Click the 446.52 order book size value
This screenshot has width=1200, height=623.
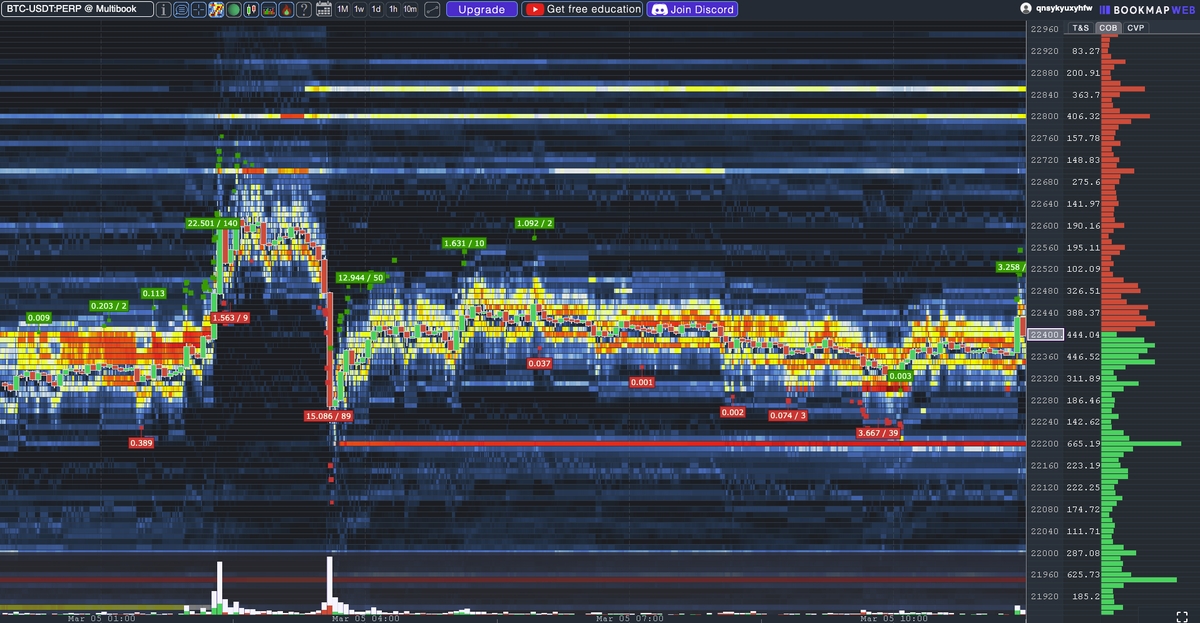pos(1084,357)
